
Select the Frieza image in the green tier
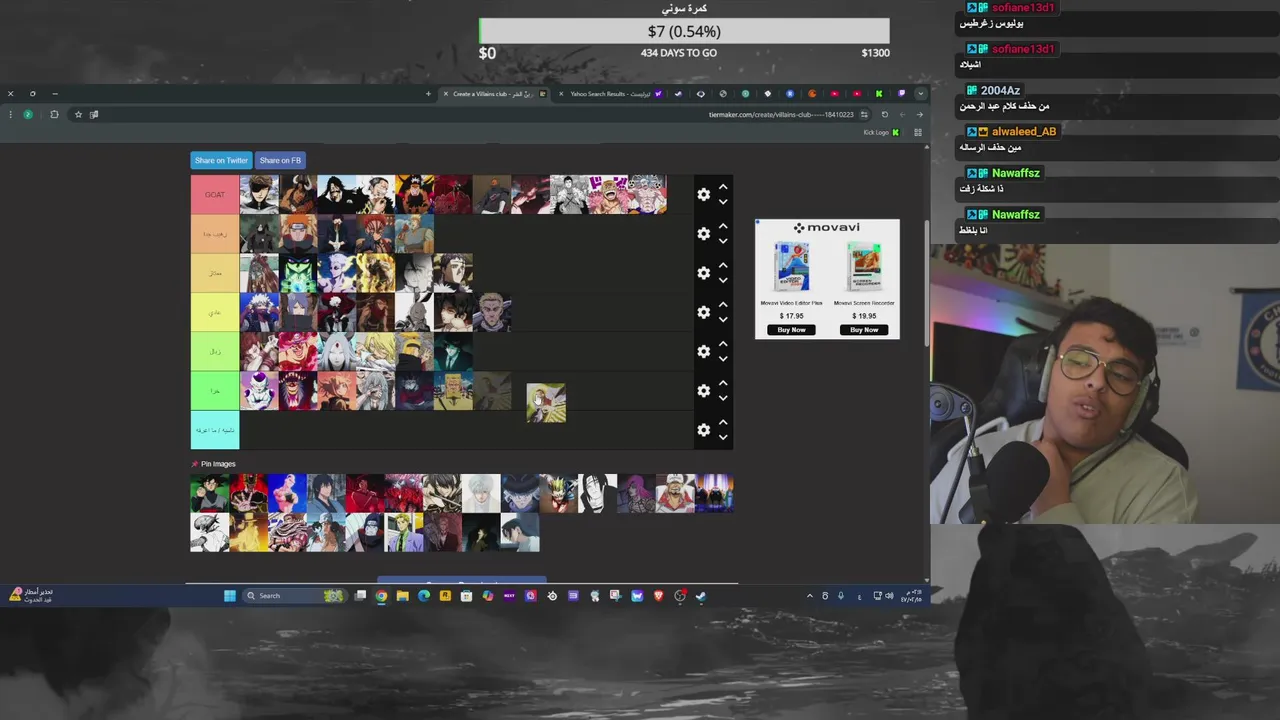tap(259, 391)
